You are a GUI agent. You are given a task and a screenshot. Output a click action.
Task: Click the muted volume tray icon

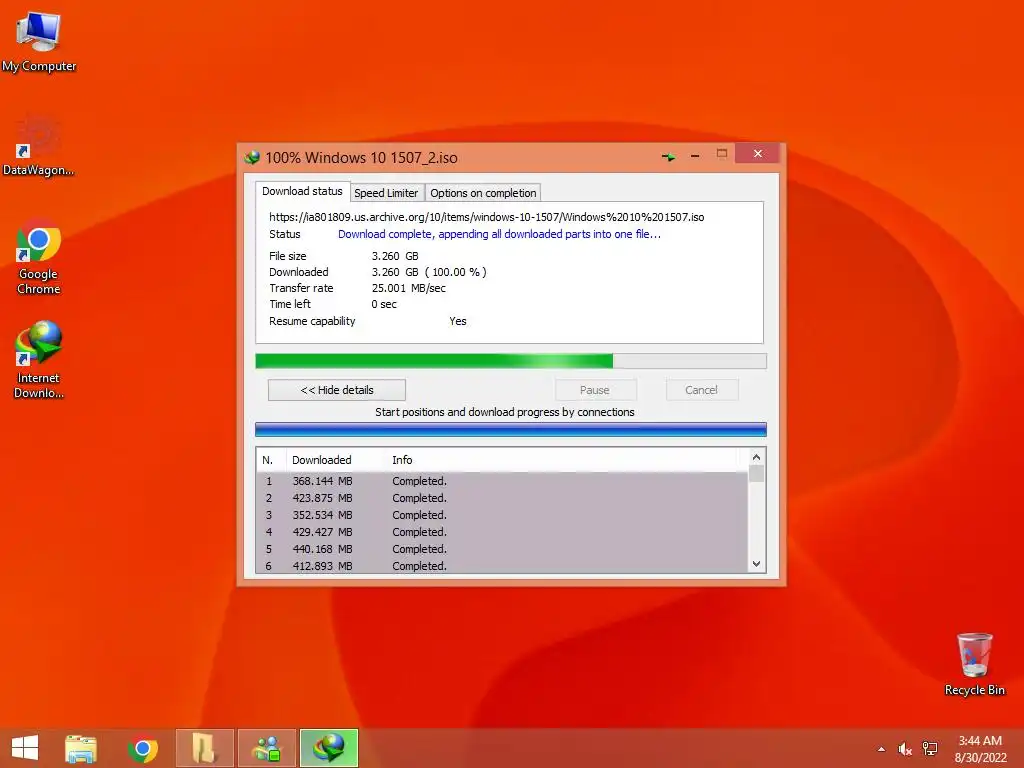[x=904, y=749]
